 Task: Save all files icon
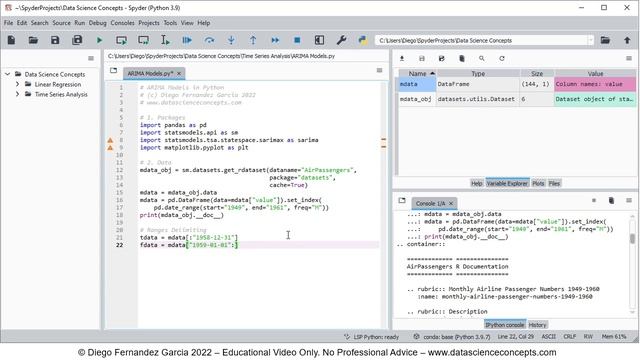click(77, 40)
